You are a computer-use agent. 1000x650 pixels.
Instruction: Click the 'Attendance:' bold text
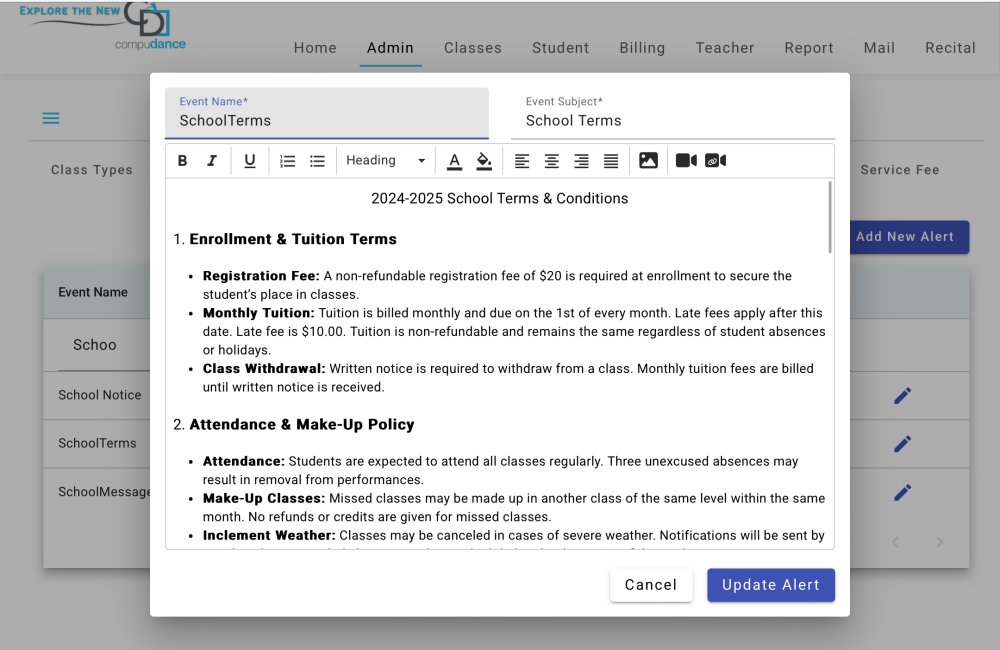click(x=244, y=461)
